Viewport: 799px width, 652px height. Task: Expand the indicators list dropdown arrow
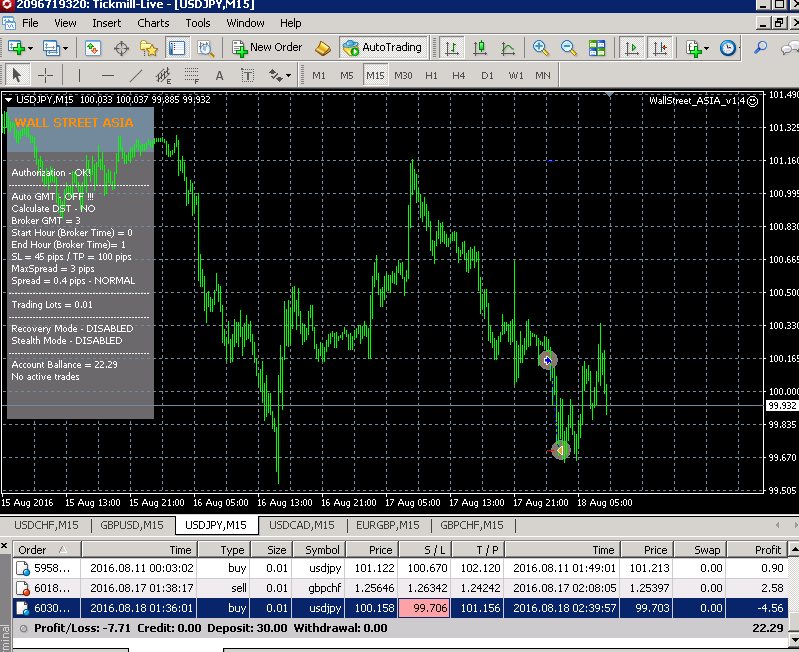(706, 48)
